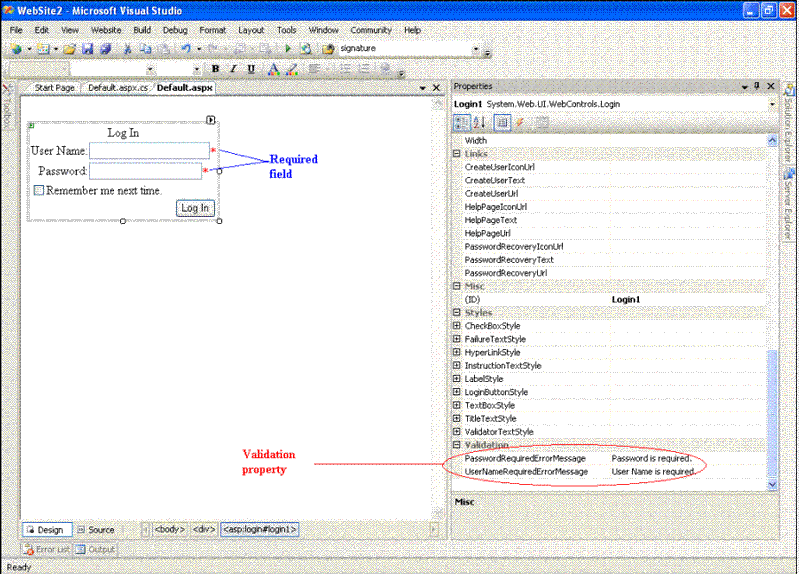Select the <body> tag navigator

(x=169, y=530)
